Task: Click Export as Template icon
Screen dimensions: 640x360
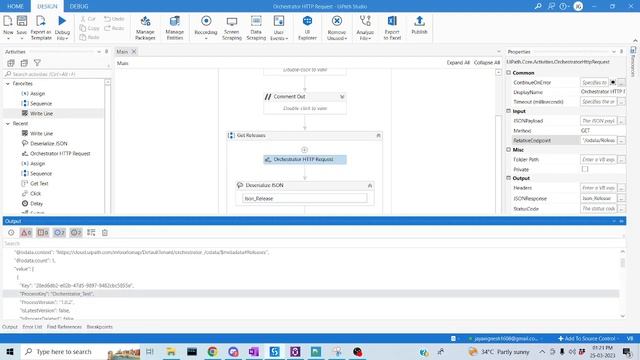Action: (41, 21)
